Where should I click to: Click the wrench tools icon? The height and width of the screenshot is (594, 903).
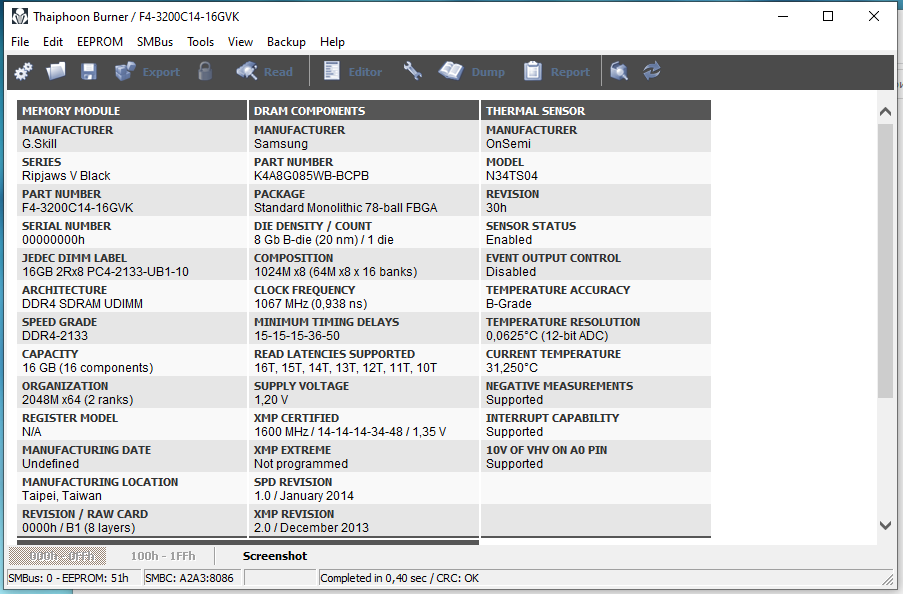(412, 71)
